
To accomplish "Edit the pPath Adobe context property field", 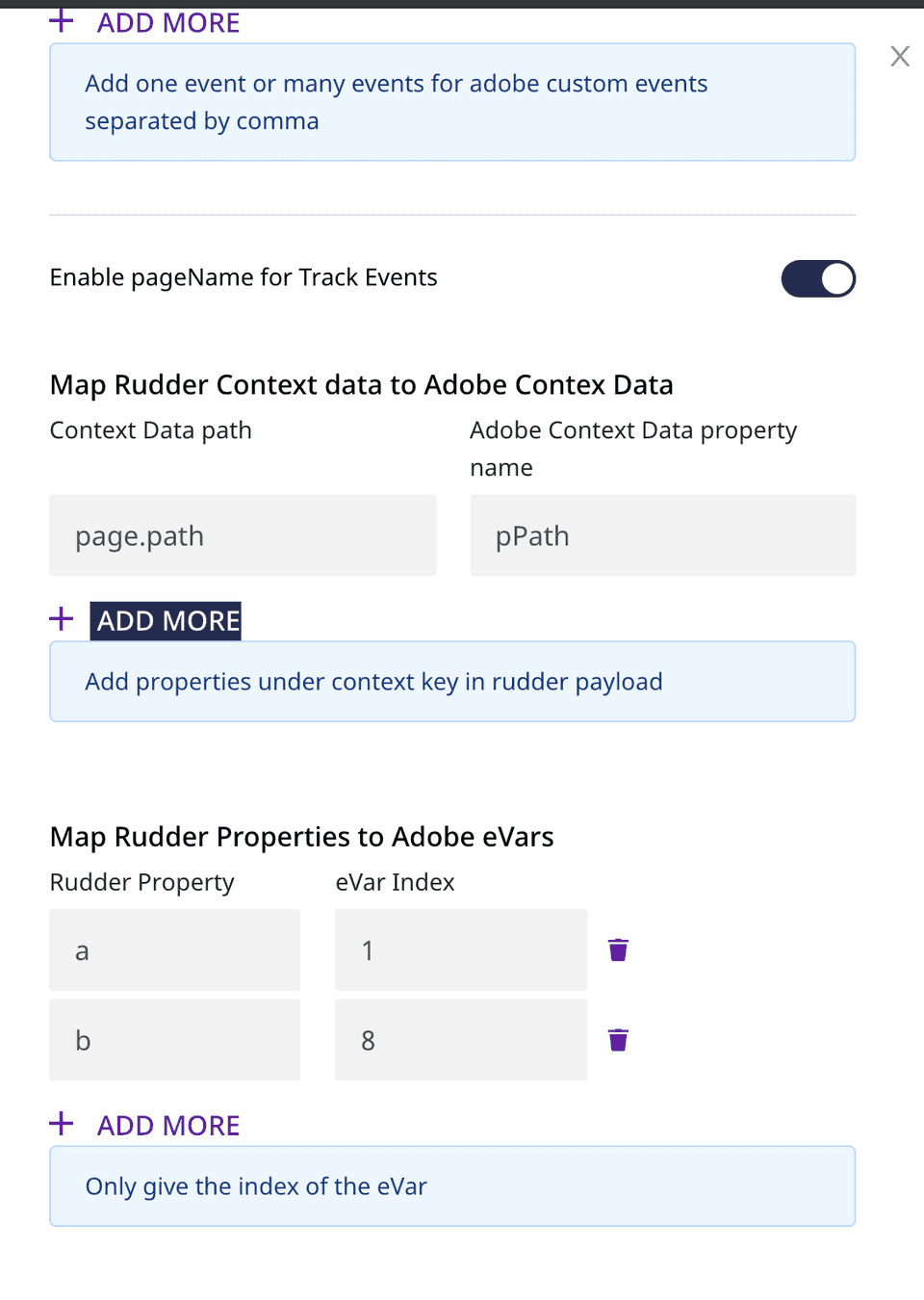I will pyautogui.click(x=662, y=535).
